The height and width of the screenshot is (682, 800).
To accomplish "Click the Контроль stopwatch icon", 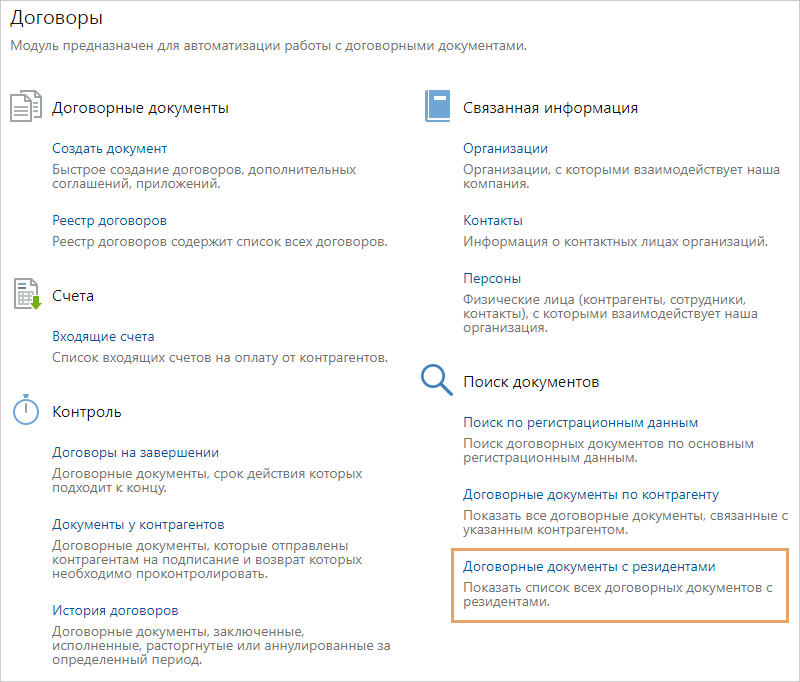I will pyautogui.click(x=26, y=410).
